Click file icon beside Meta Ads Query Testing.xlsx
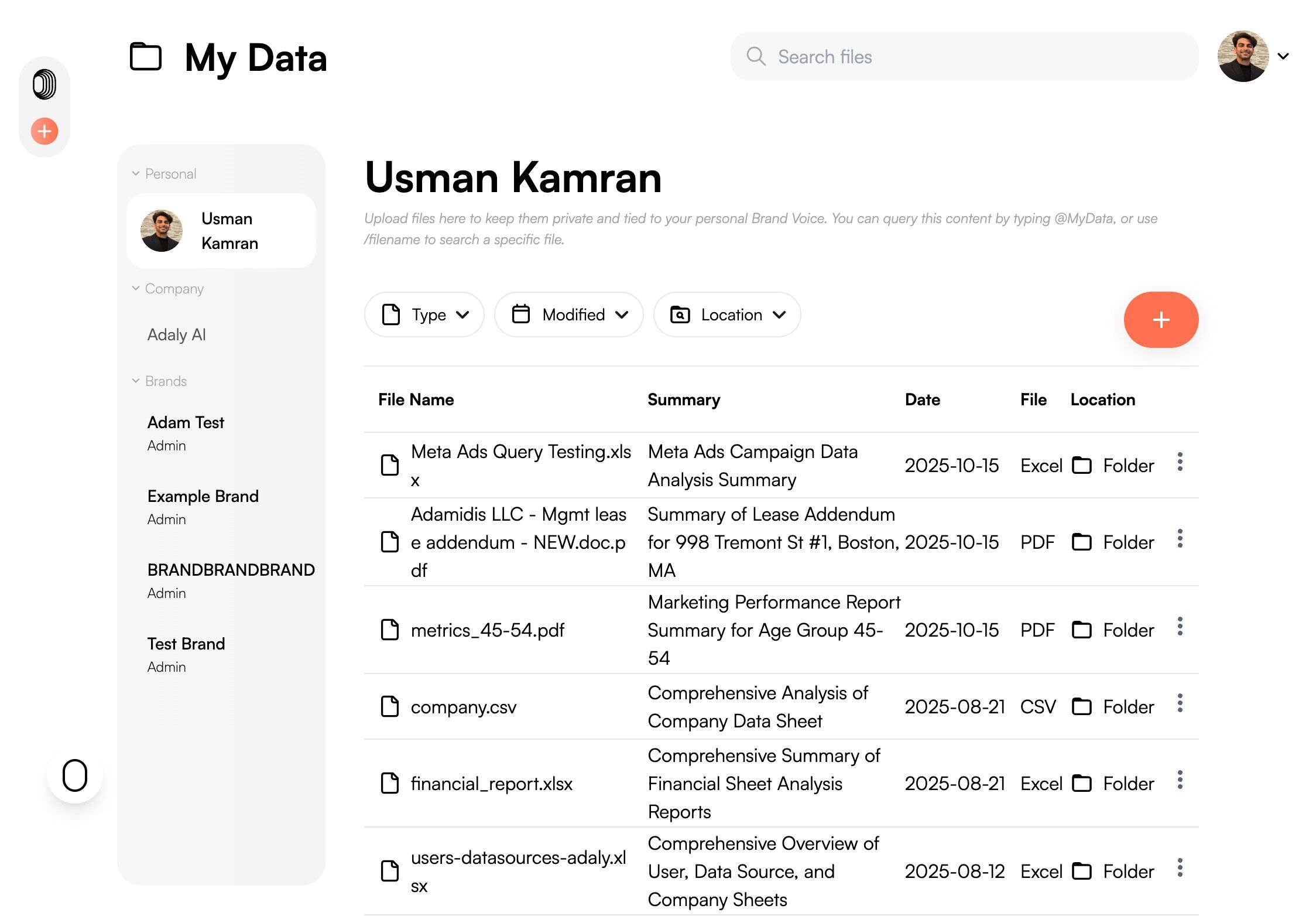1316x916 pixels. pyautogui.click(x=390, y=465)
